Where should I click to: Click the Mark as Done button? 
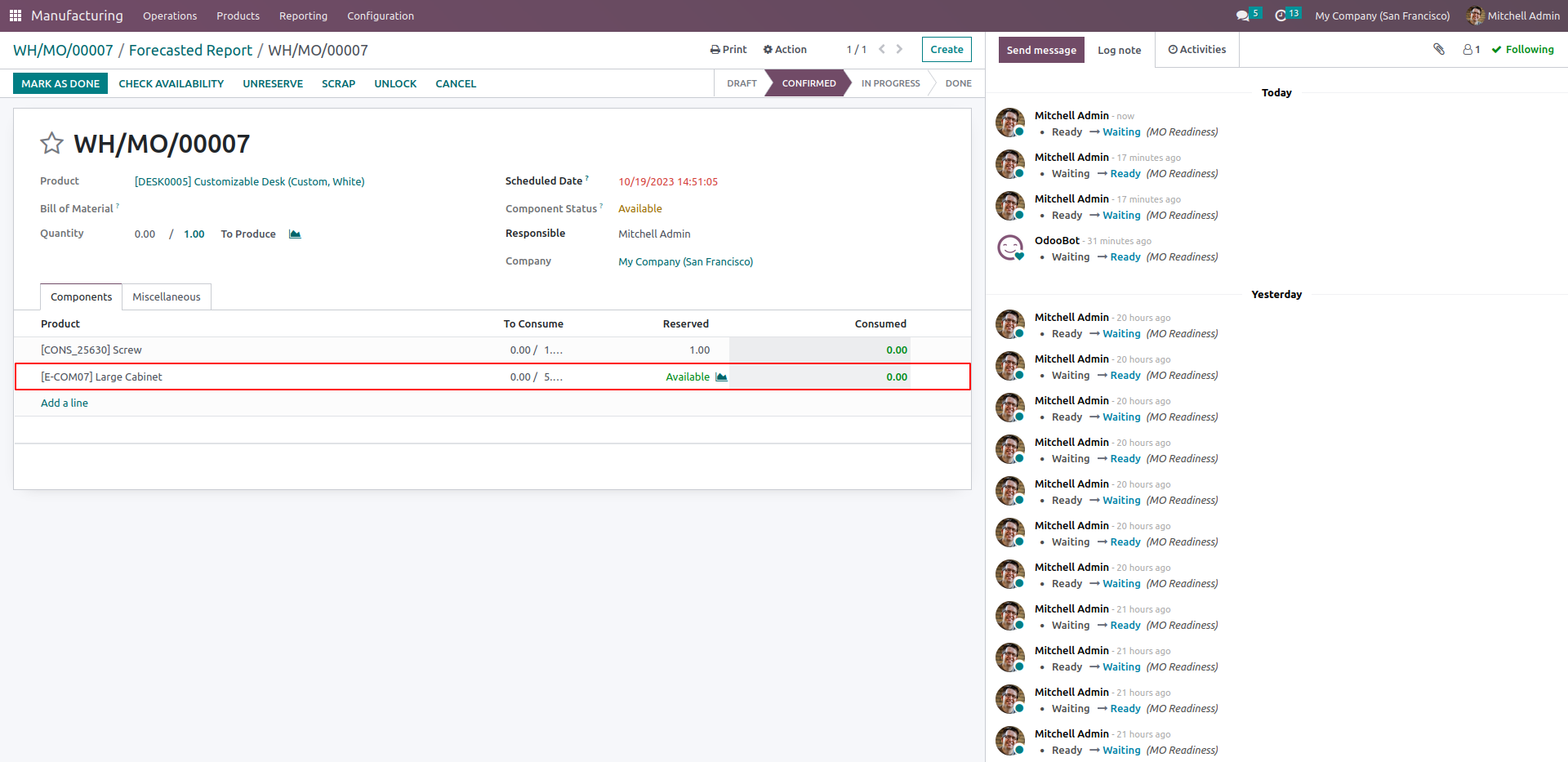pos(60,83)
